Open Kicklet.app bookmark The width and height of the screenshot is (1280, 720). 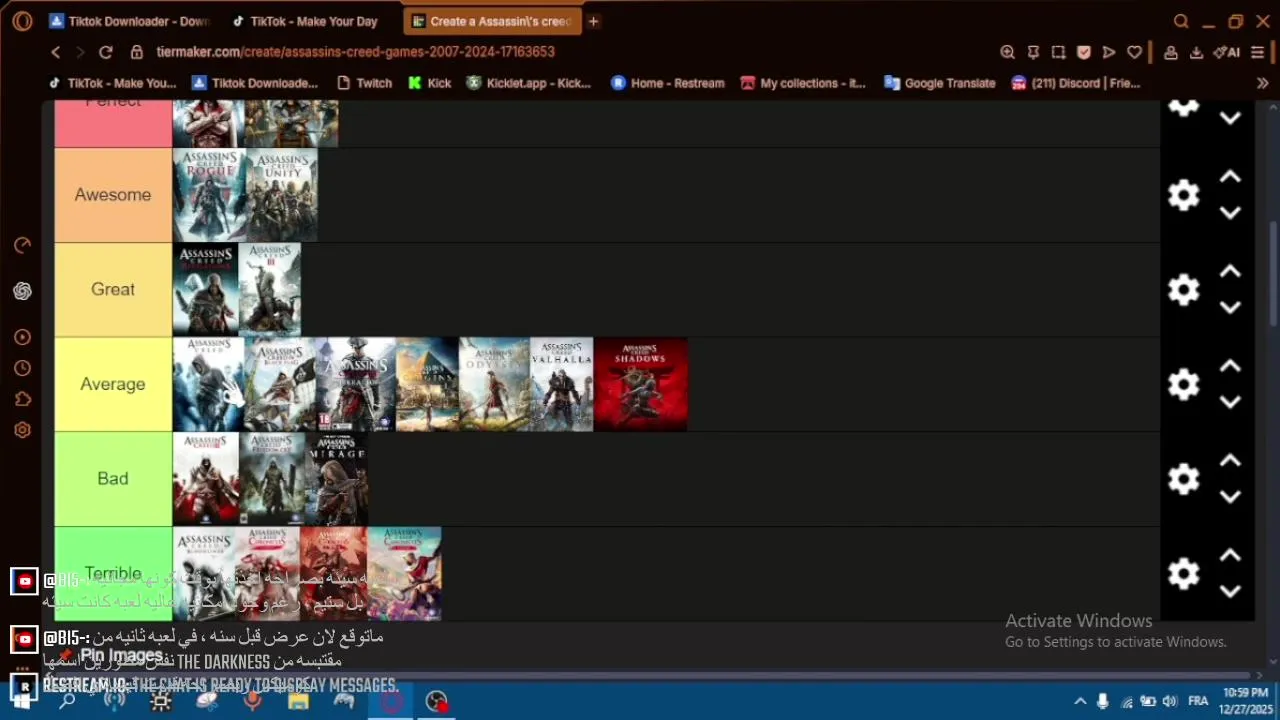tap(529, 83)
